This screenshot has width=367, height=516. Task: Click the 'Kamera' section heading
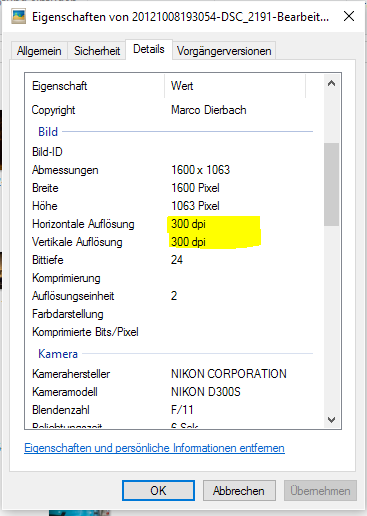click(58, 354)
